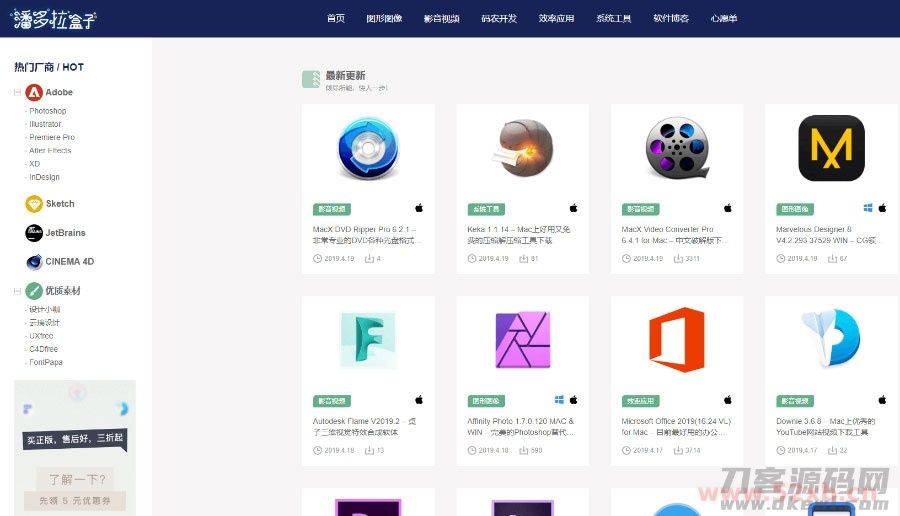The image size is (900, 516).
Task: Collapse the Adobe vendor tree
Action: (x=17, y=92)
